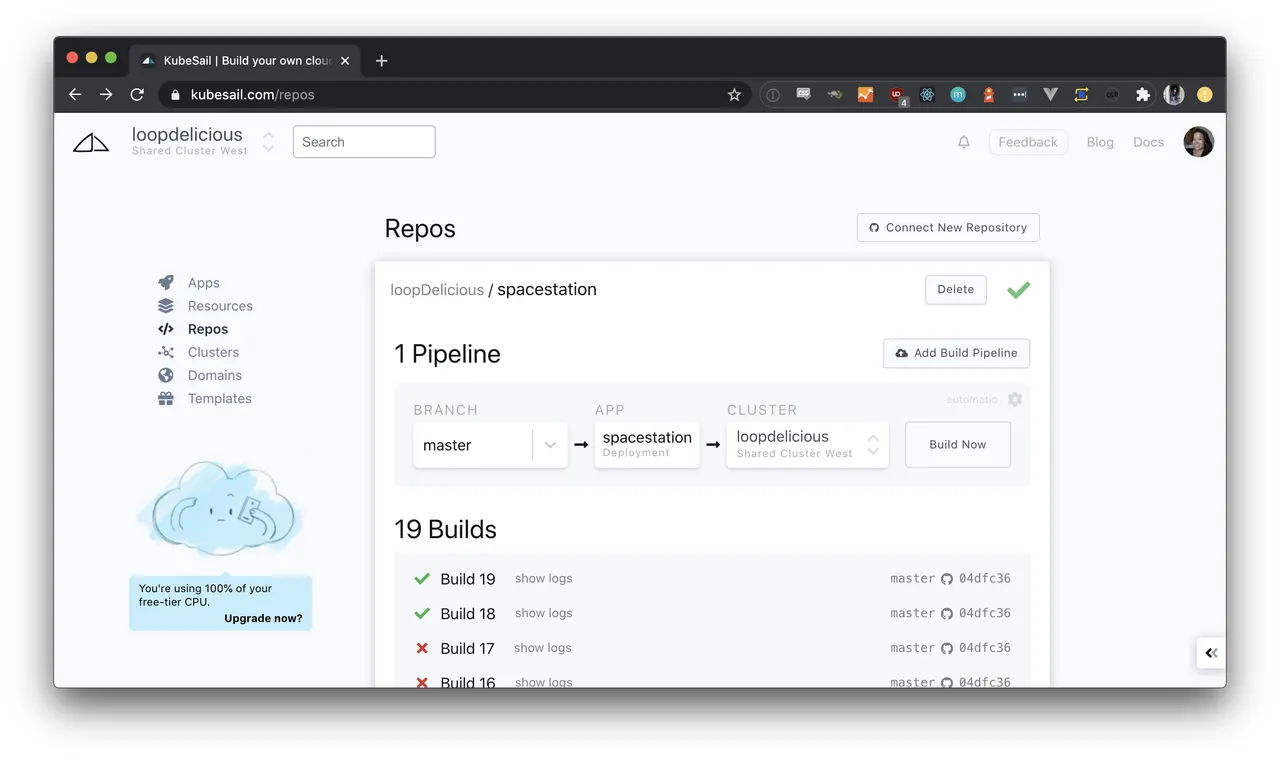
Task: Click the Upgrade now link
Action: (263, 618)
